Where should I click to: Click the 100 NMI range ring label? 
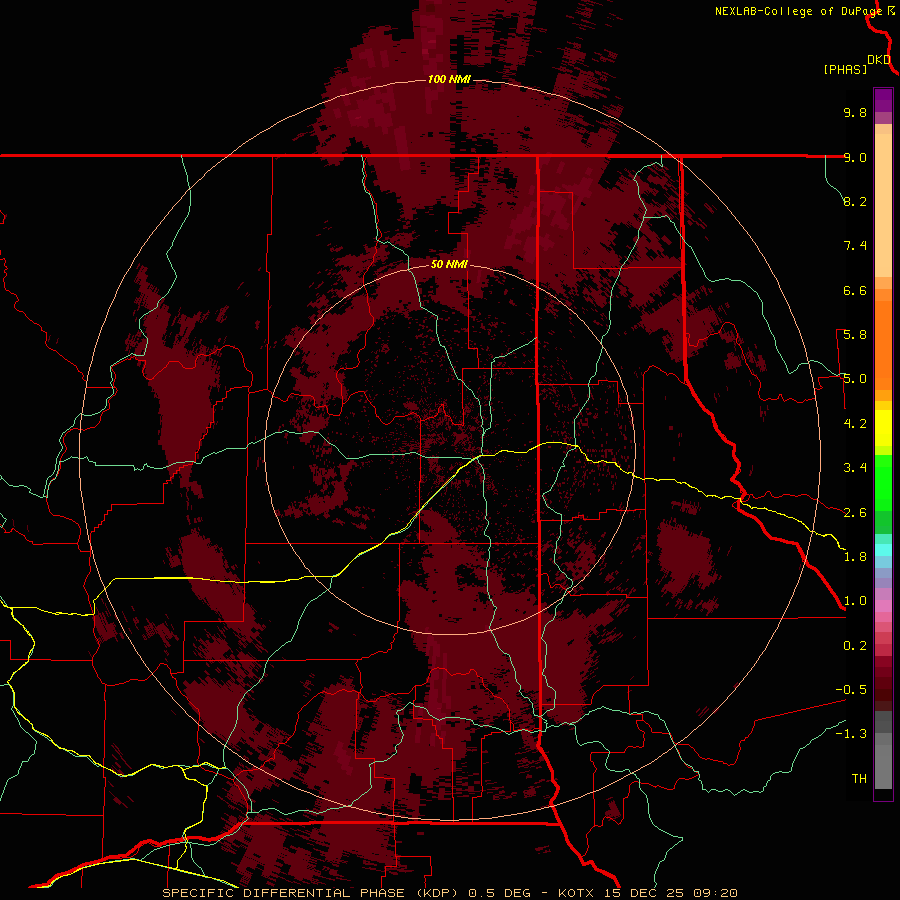449,79
